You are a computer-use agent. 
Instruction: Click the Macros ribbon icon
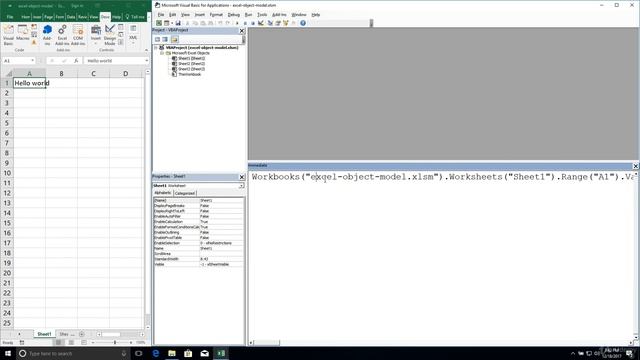click(22, 33)
